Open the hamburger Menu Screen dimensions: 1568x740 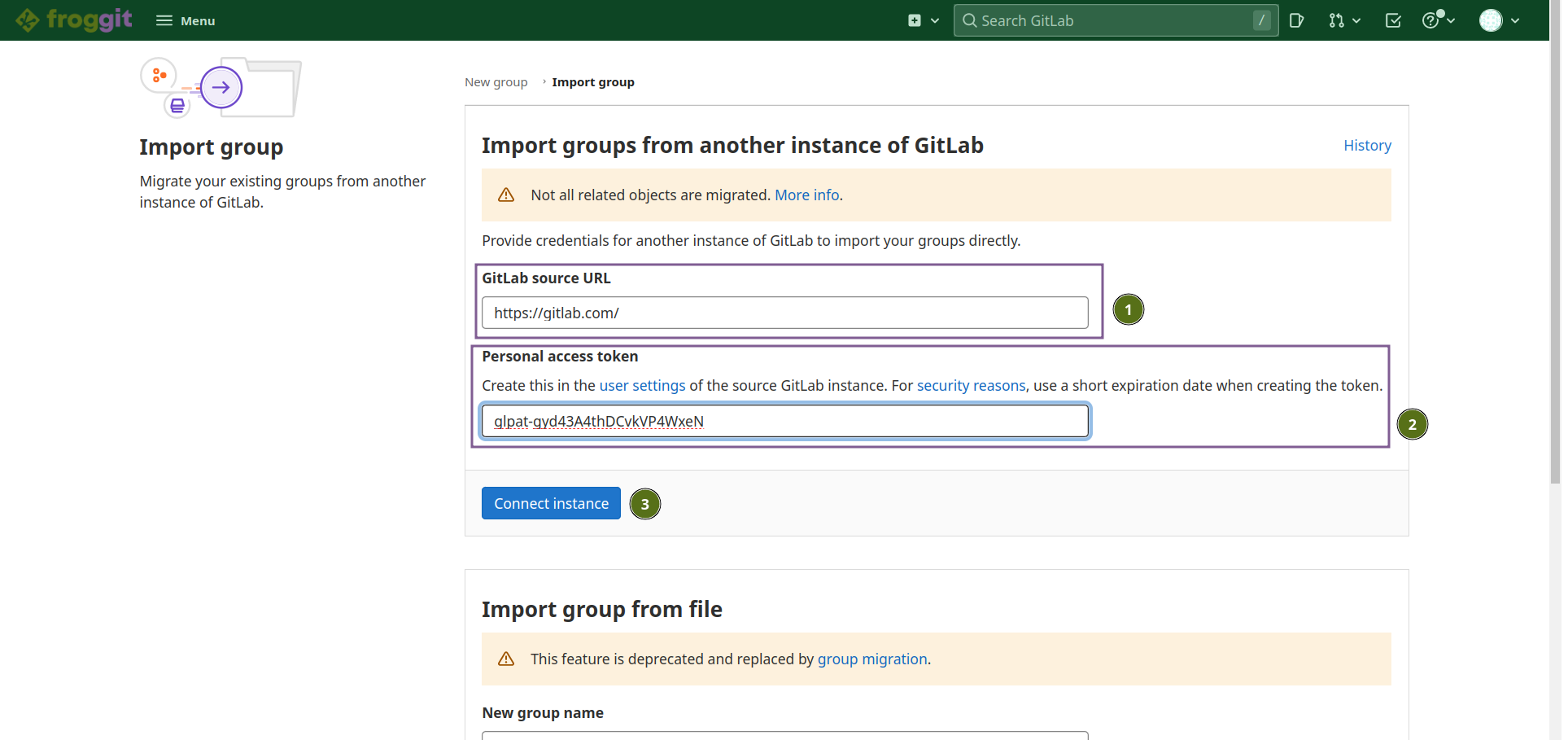coord(186,20)
